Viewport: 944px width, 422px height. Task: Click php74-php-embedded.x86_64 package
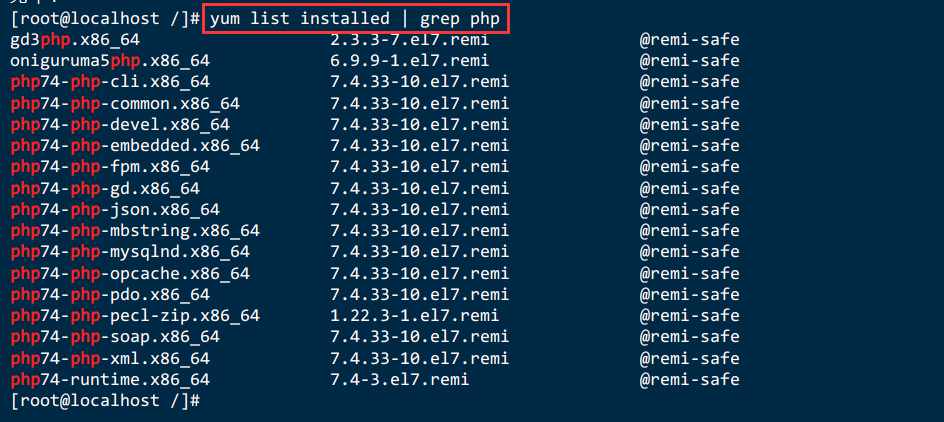point(135,146)
